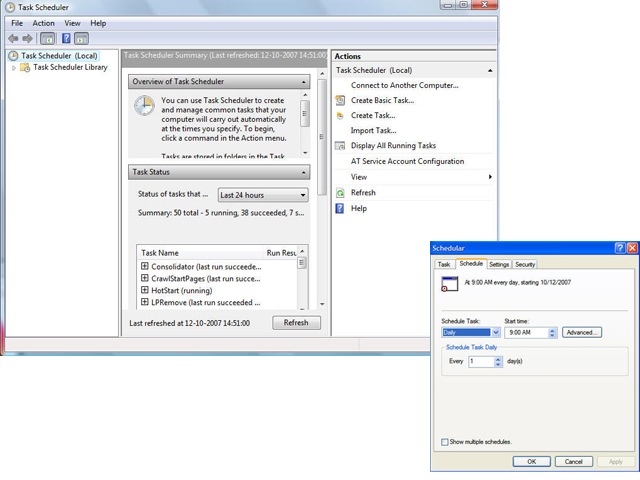Collapse the Task Scheduler (Local) actions group
The image size is (640, 480).
click(x=490, y=71)
